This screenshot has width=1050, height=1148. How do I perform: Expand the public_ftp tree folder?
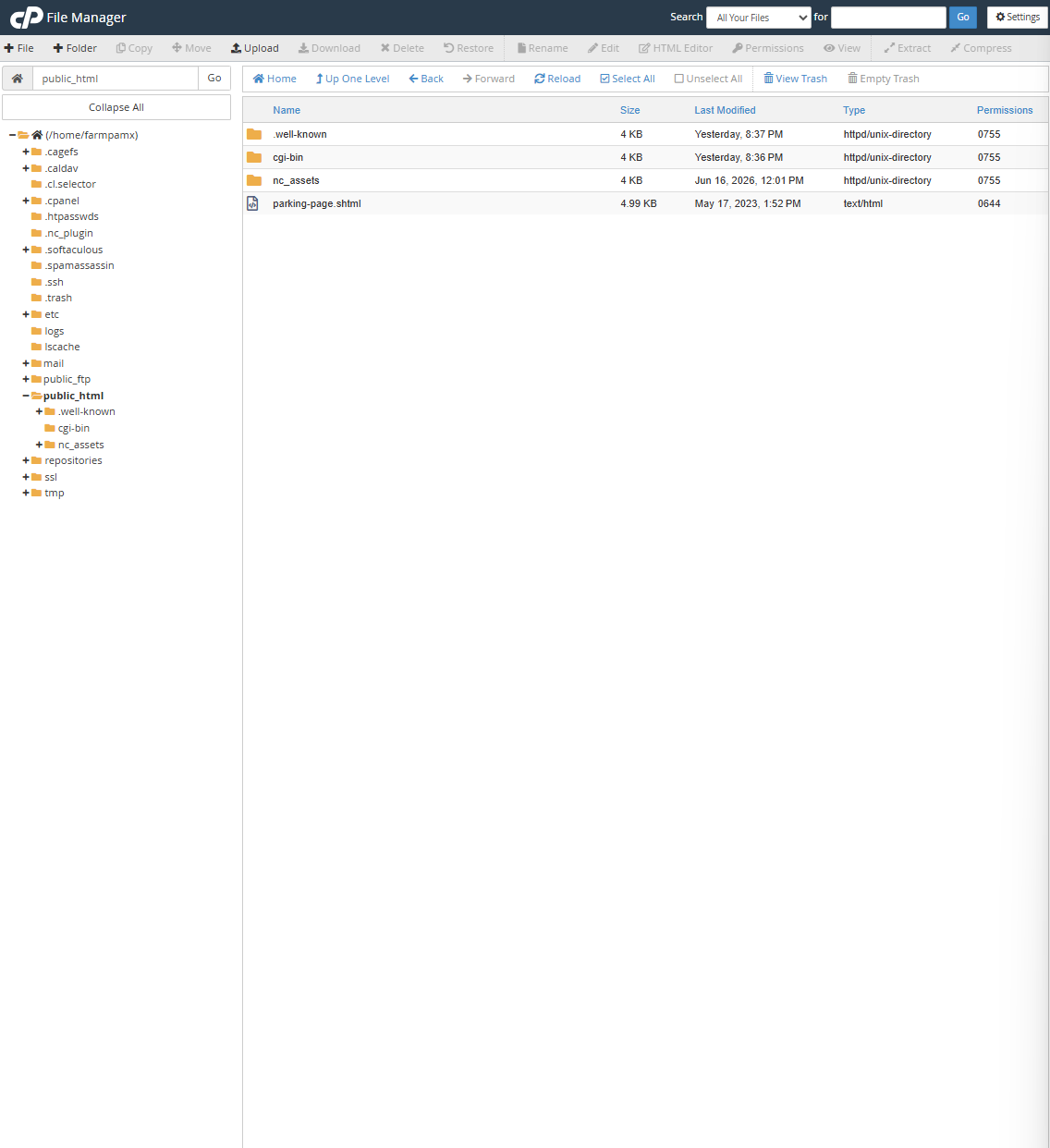click(x=26, y=379)
